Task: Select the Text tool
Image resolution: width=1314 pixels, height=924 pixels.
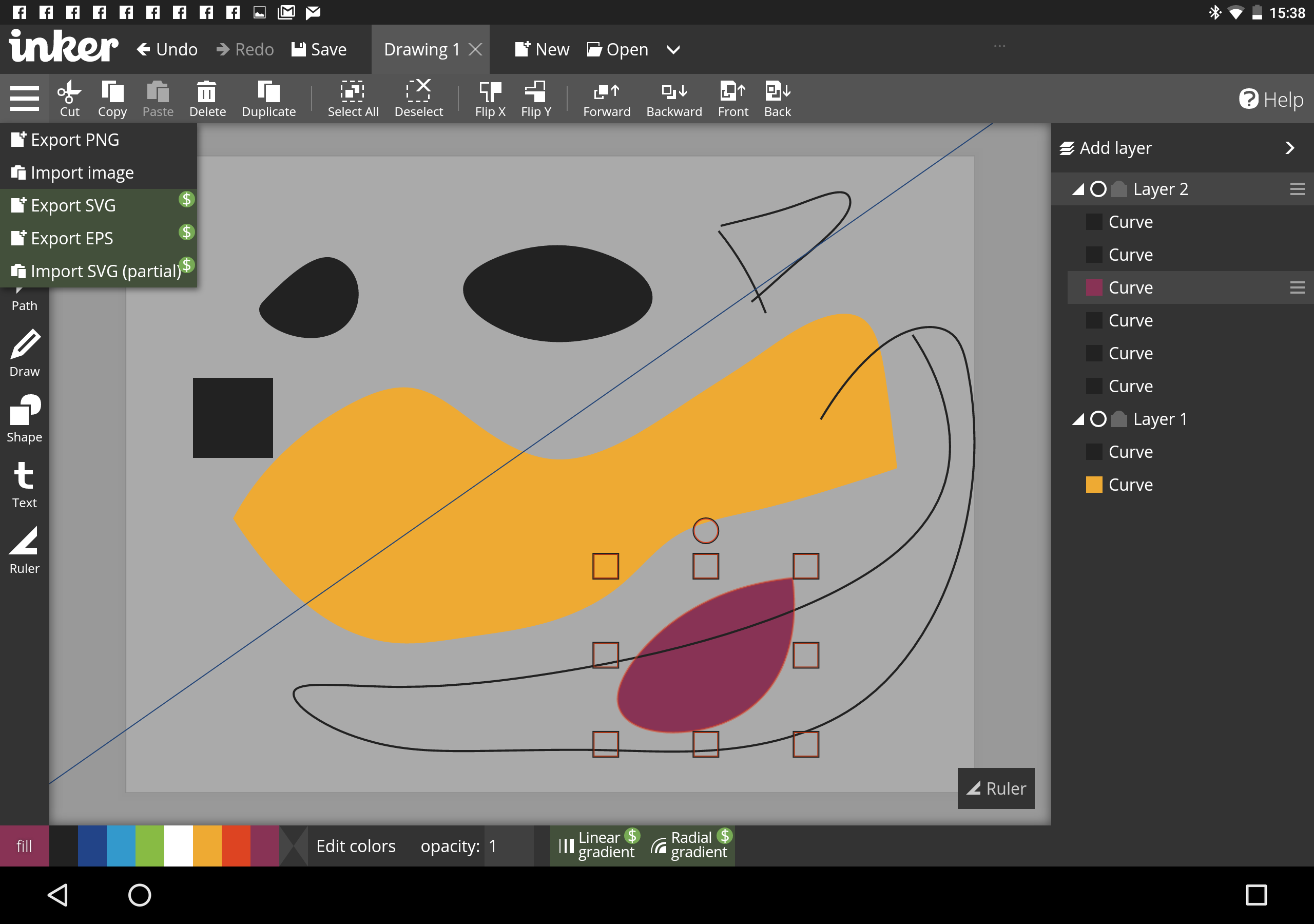Action: click(x=25, y=484)
